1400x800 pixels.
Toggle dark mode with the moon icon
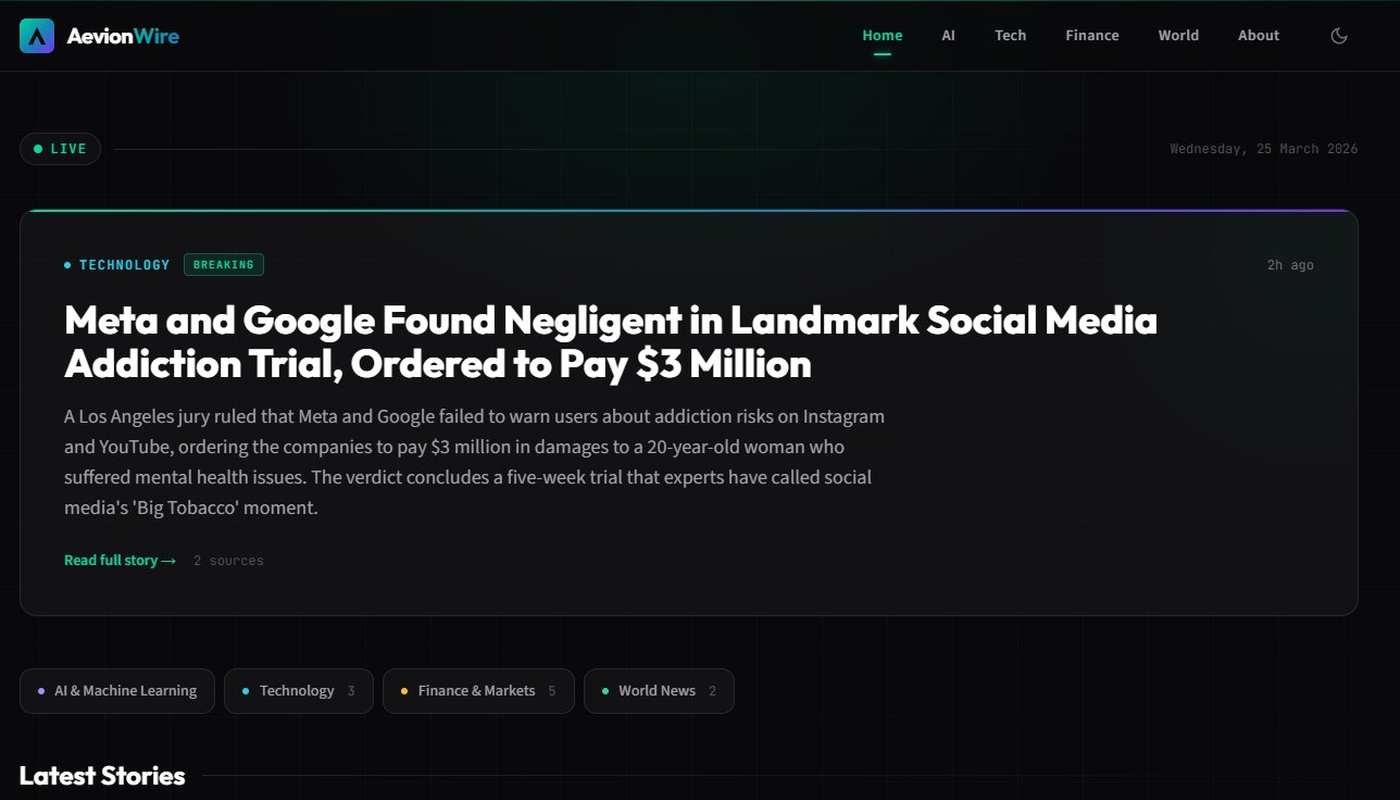click(1339, 35)
